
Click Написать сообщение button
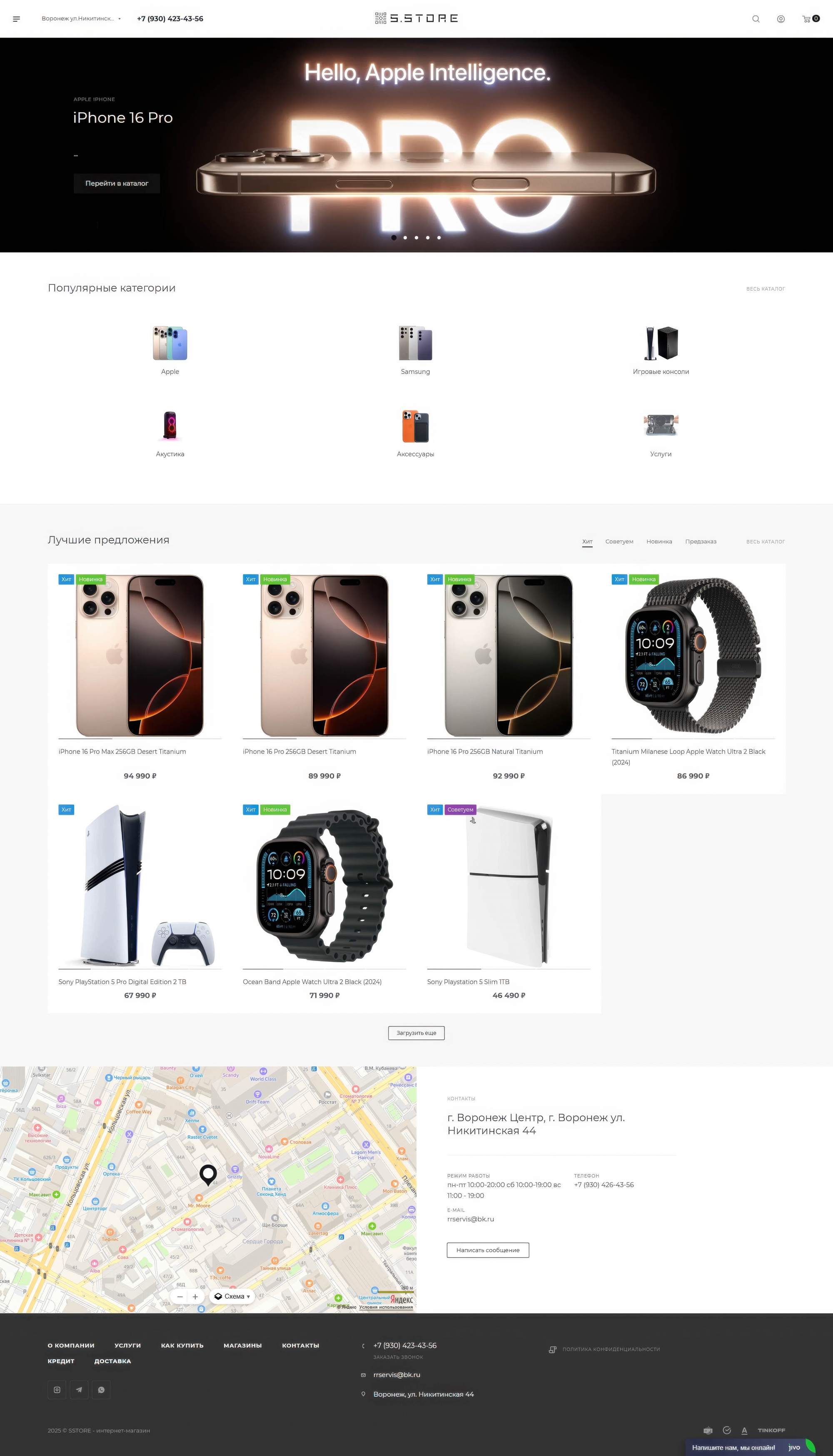488,1250
